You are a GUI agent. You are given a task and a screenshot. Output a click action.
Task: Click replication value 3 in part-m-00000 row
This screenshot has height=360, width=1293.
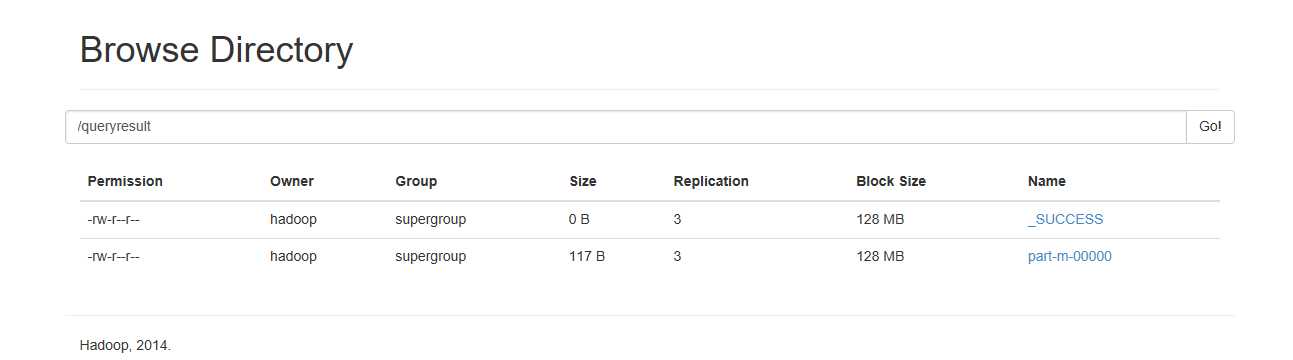point(677,256)
